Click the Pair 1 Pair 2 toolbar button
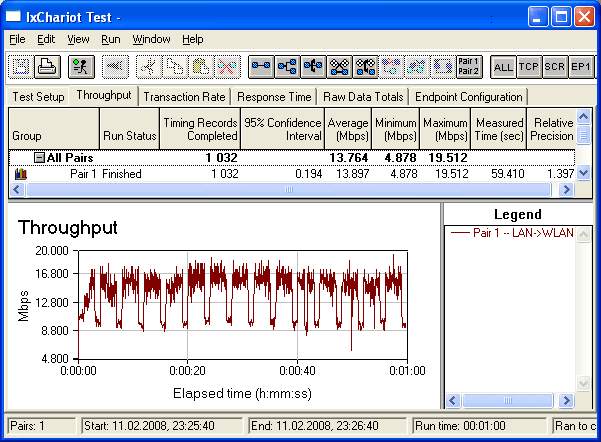601x442 pixels. (x=469, y=67)
